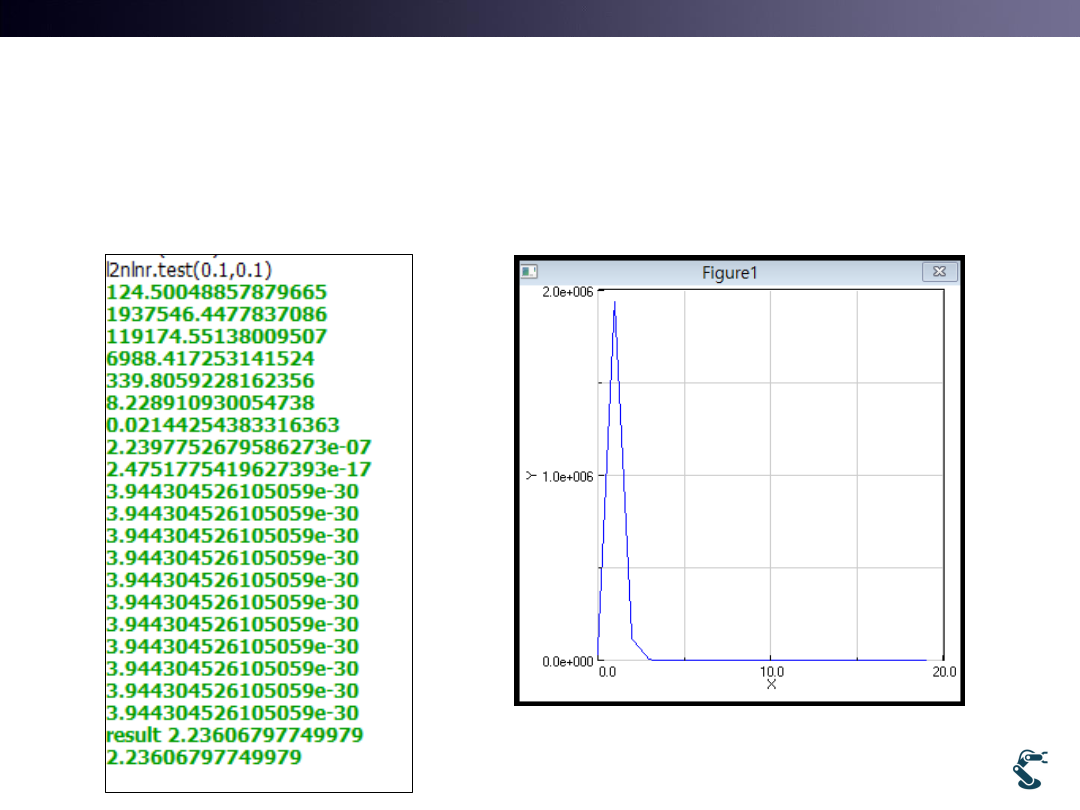Click the Figure1 title bar text
1080x810 pixels.
[730, 273]
